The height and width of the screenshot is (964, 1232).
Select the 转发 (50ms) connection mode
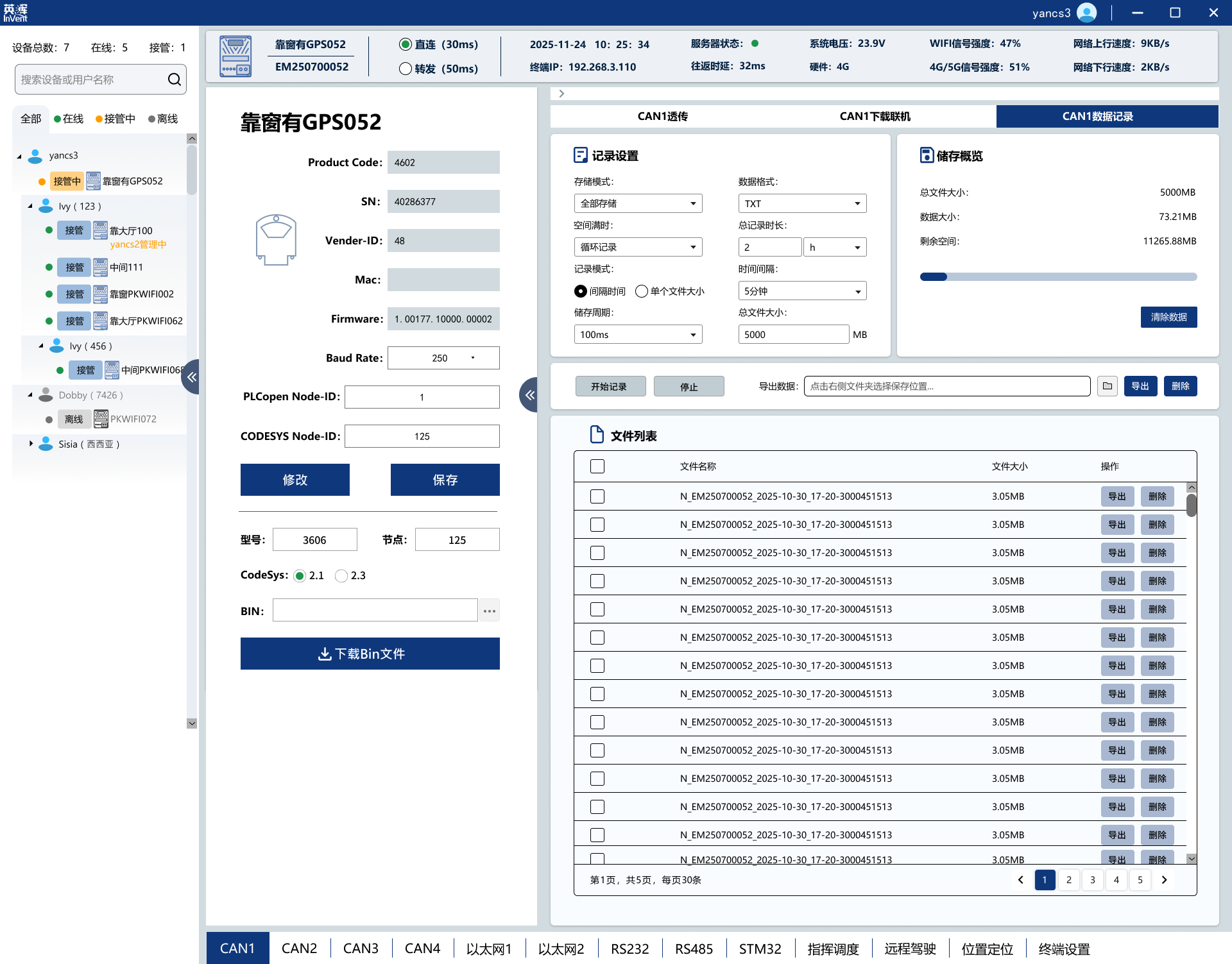pyautogui.click(x=406, y=69)
